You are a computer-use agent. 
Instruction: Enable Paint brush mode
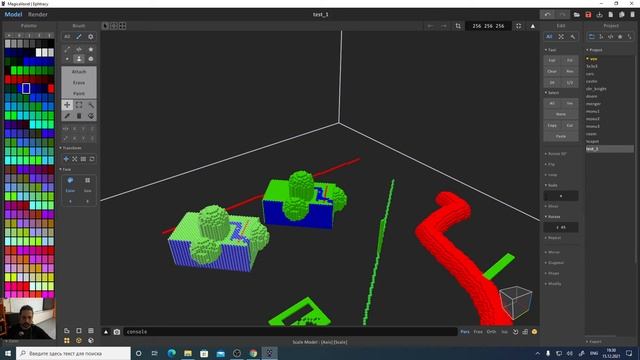point(79,93)
